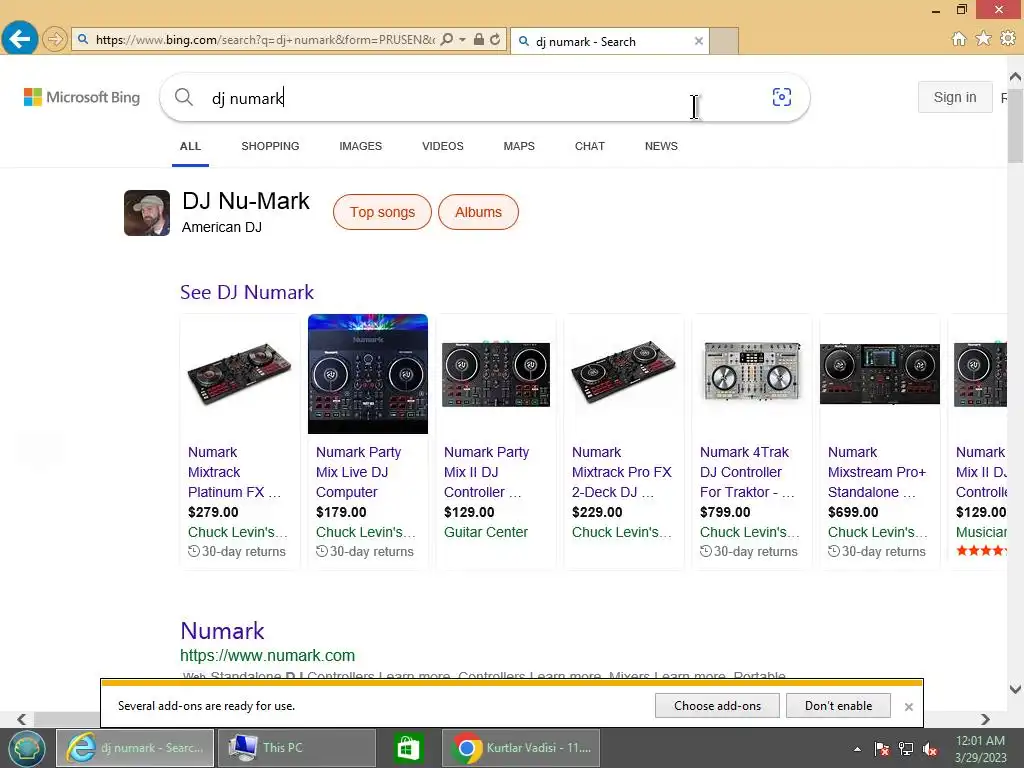Screen dimensions: 1024x768
Task: Open the 'See DJ Numark' link
Action: click(x=247, y=292)
